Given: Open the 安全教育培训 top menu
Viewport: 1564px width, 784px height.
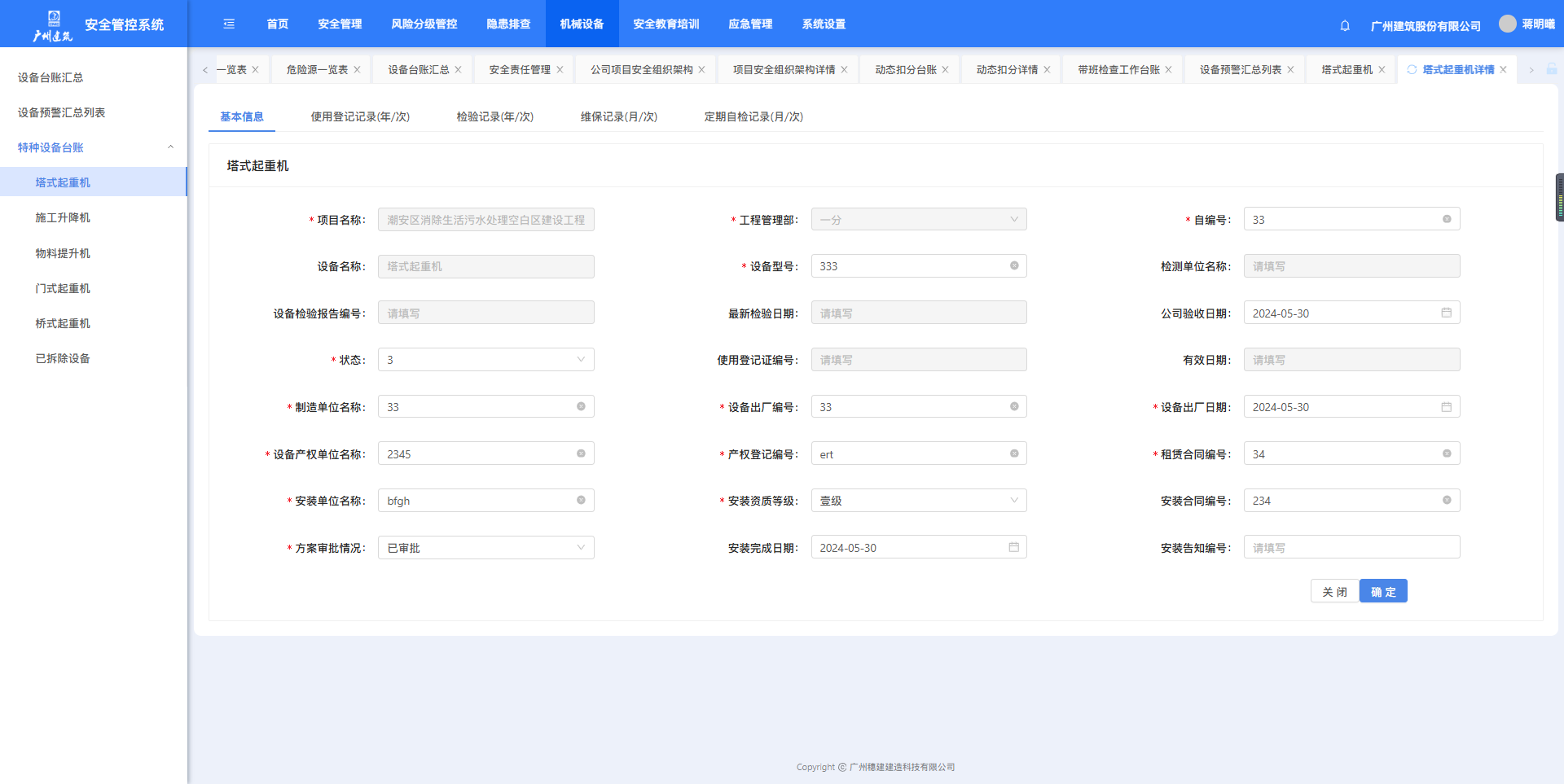Looking at the screenshot, I should [x=666, y=24].
